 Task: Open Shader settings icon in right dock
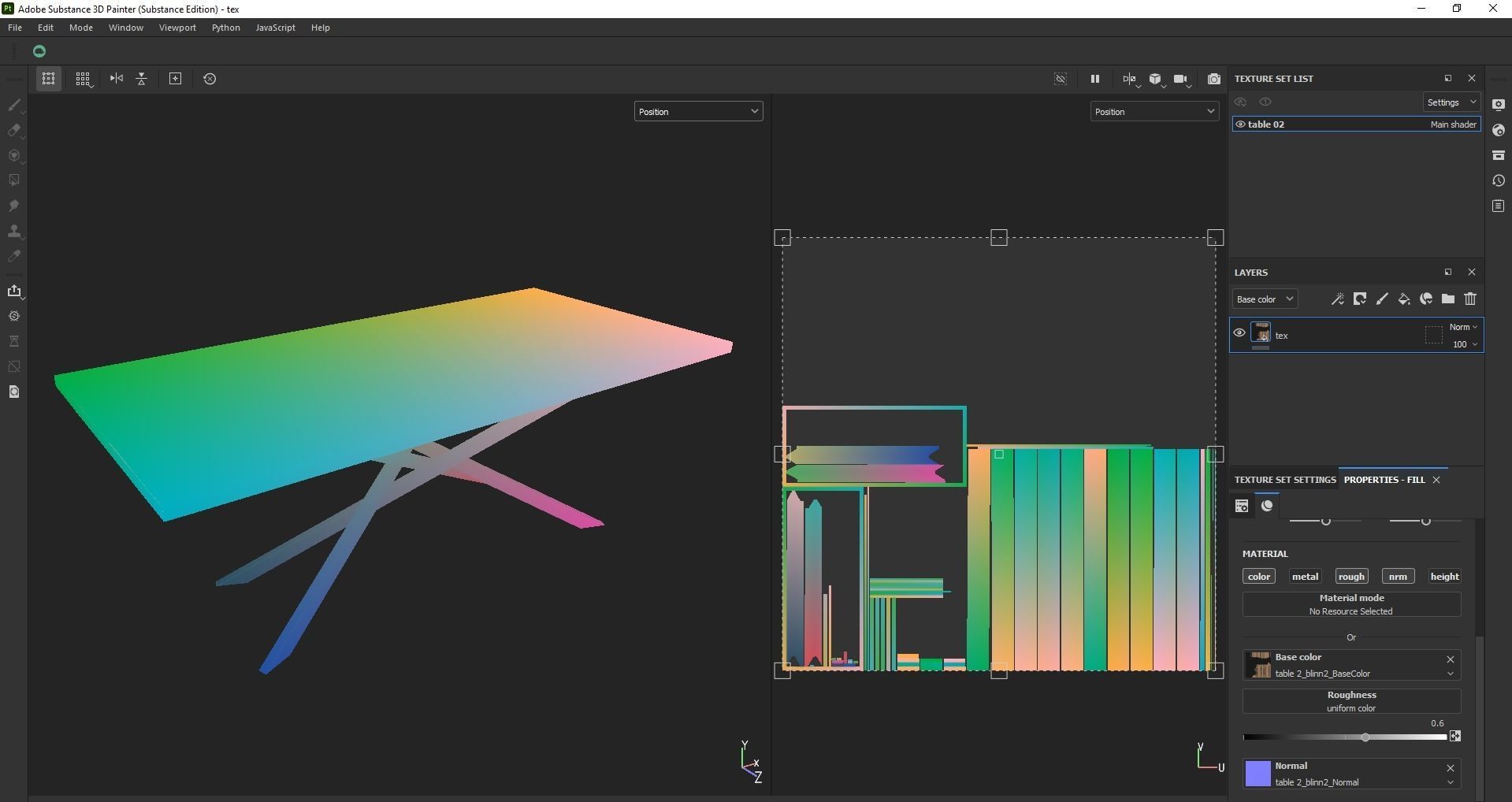pyautogui.click(x=1499, y=130)
